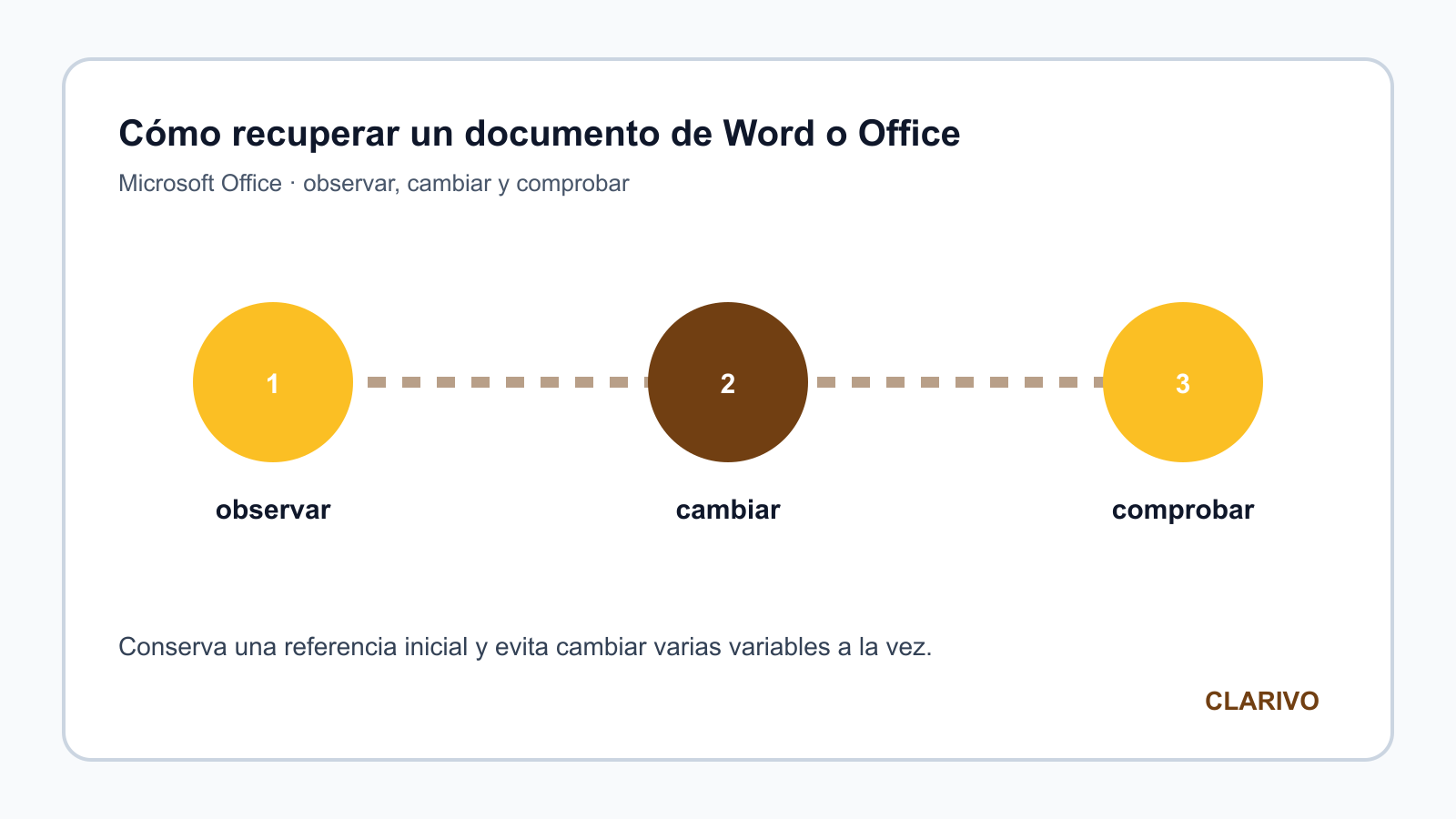Click the subtitle starting with 'Microsoft Office'
This screenshot has width=1456, height=819.
[x=374, y=184]
